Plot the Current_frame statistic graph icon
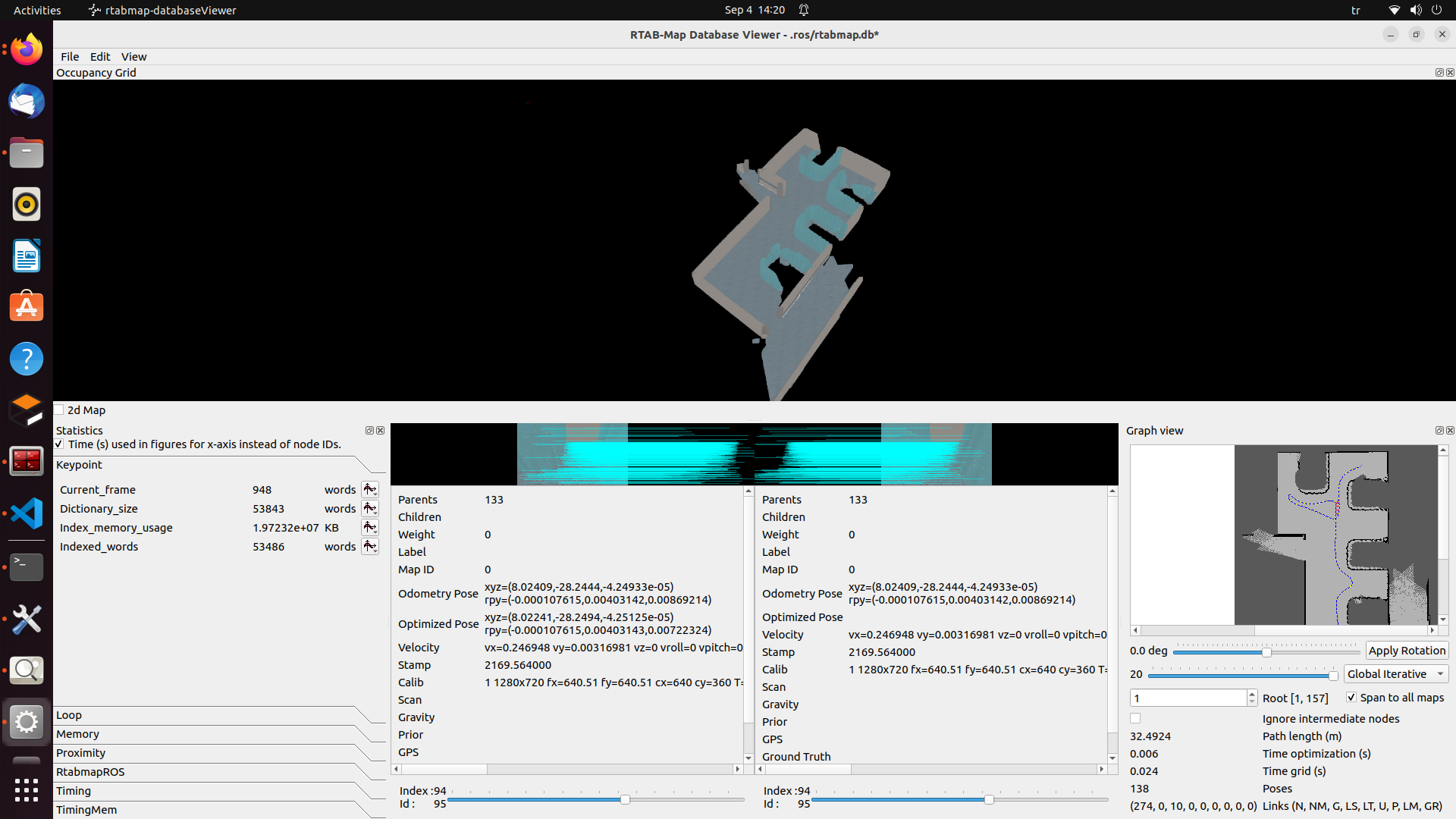Viewport: 1456px width, 819px height. click(x=369, y=489)
